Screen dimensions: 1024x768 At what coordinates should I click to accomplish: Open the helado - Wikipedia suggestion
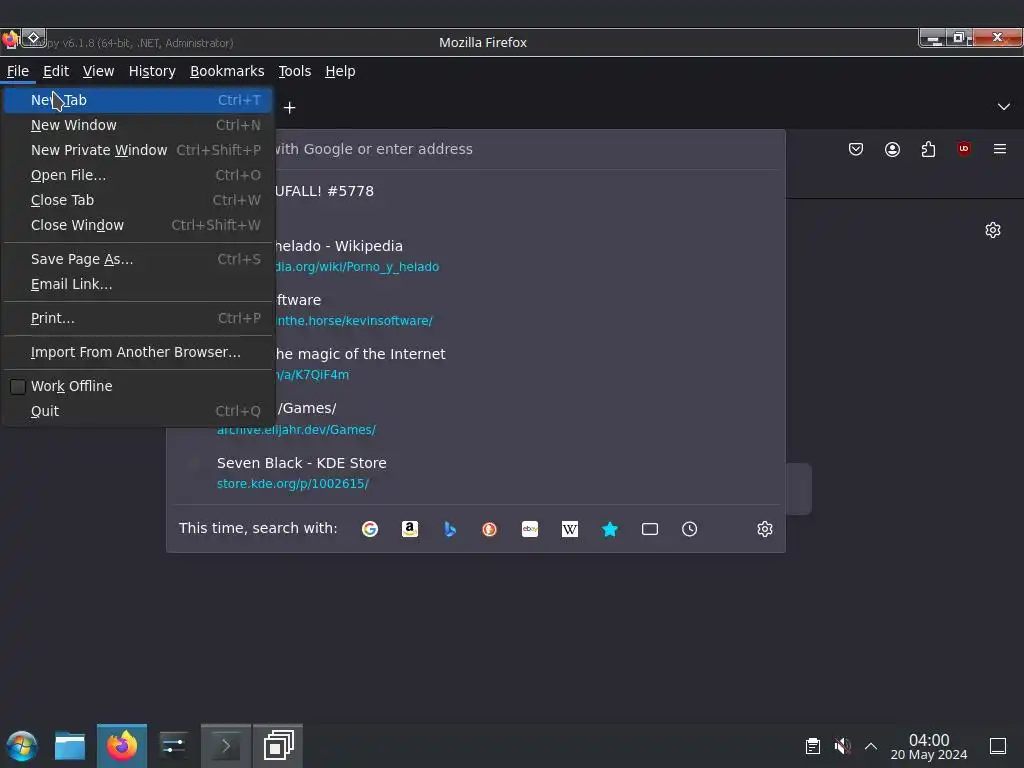click(x=339, y=246)
